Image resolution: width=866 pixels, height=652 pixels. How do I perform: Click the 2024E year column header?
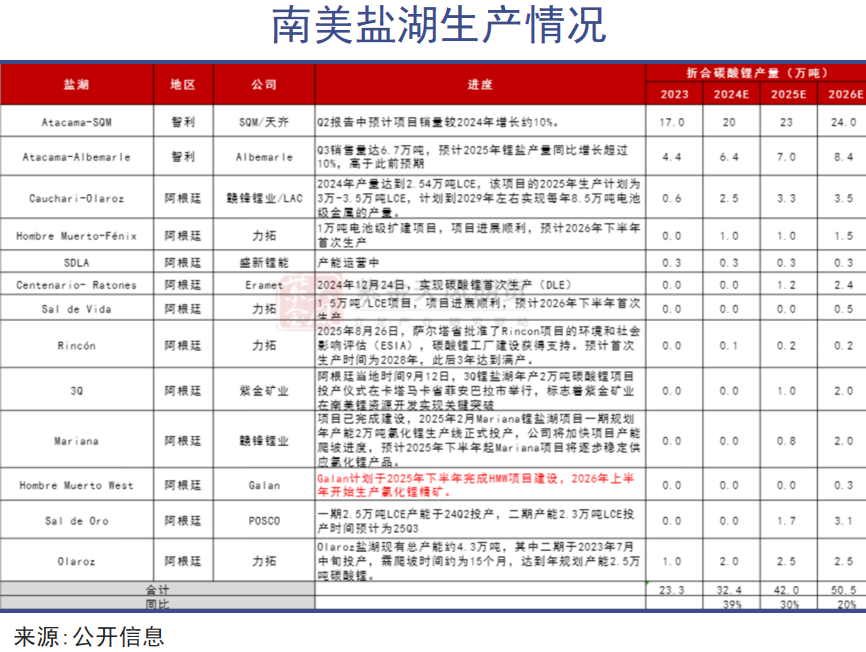[x=732, y=95]
